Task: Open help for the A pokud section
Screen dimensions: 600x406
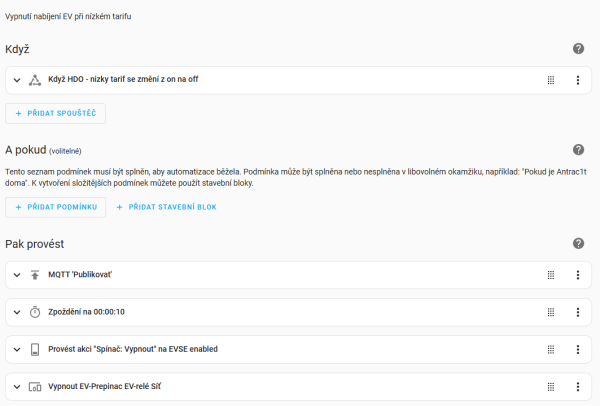Action: (578, 150)
